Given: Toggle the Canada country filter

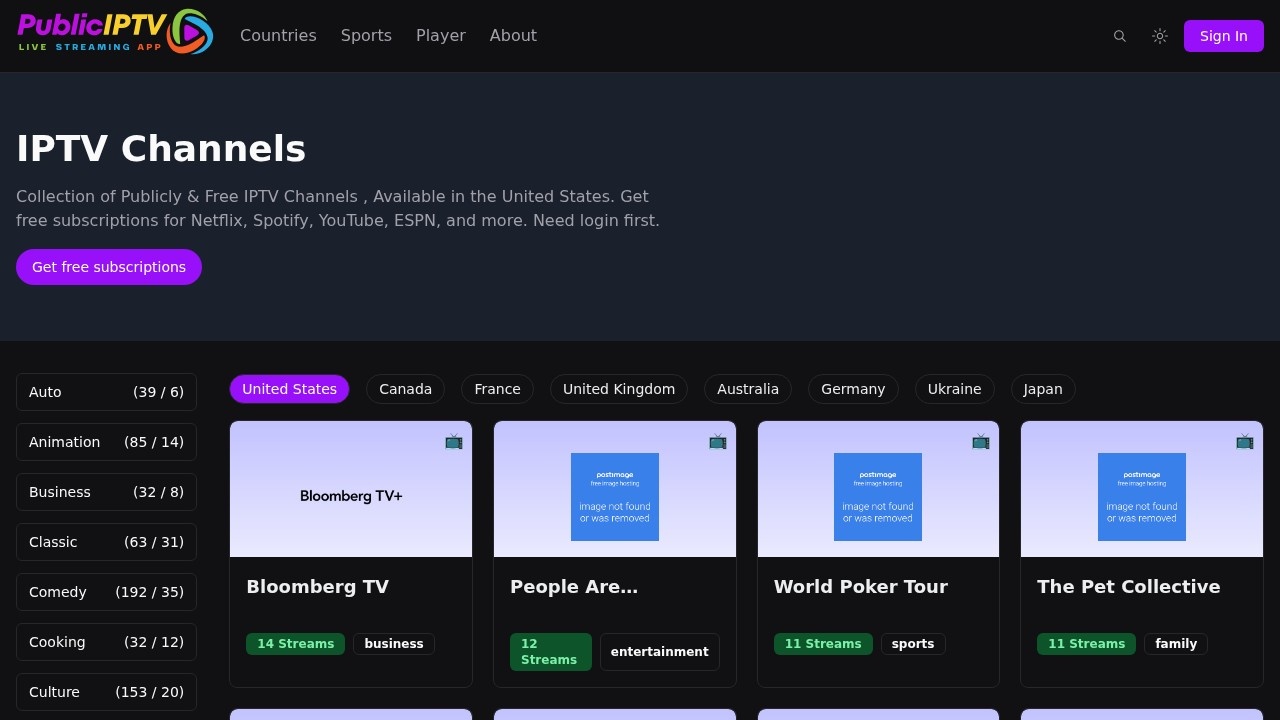Looking at the screenshot, I should (405, 389).
